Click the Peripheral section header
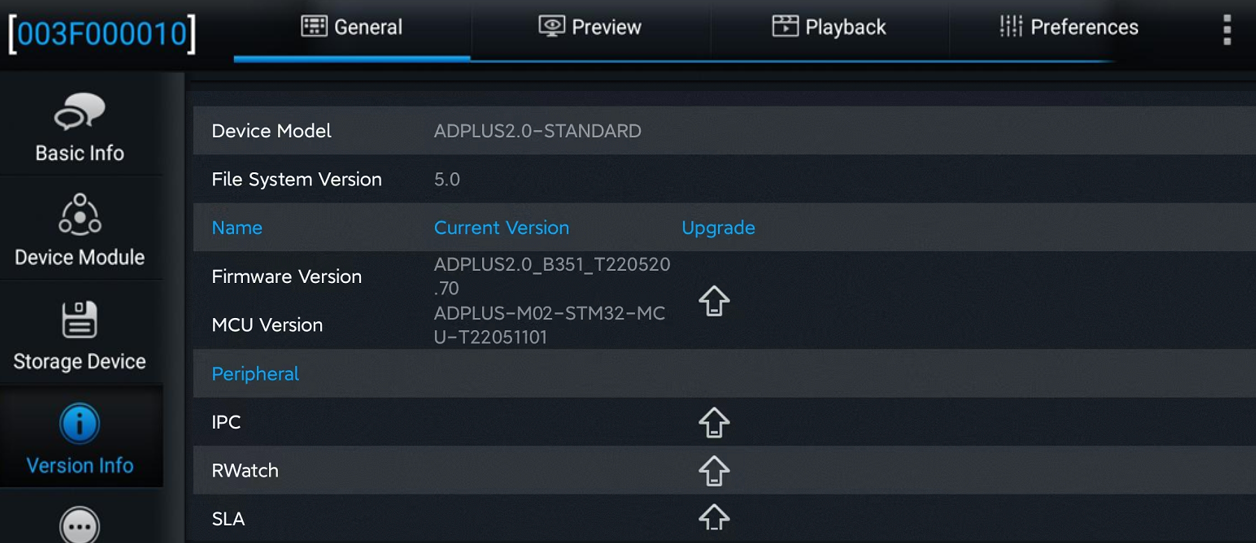Image resolution: width=1256 pixels, height=543 pixels. tap(255, 374)
